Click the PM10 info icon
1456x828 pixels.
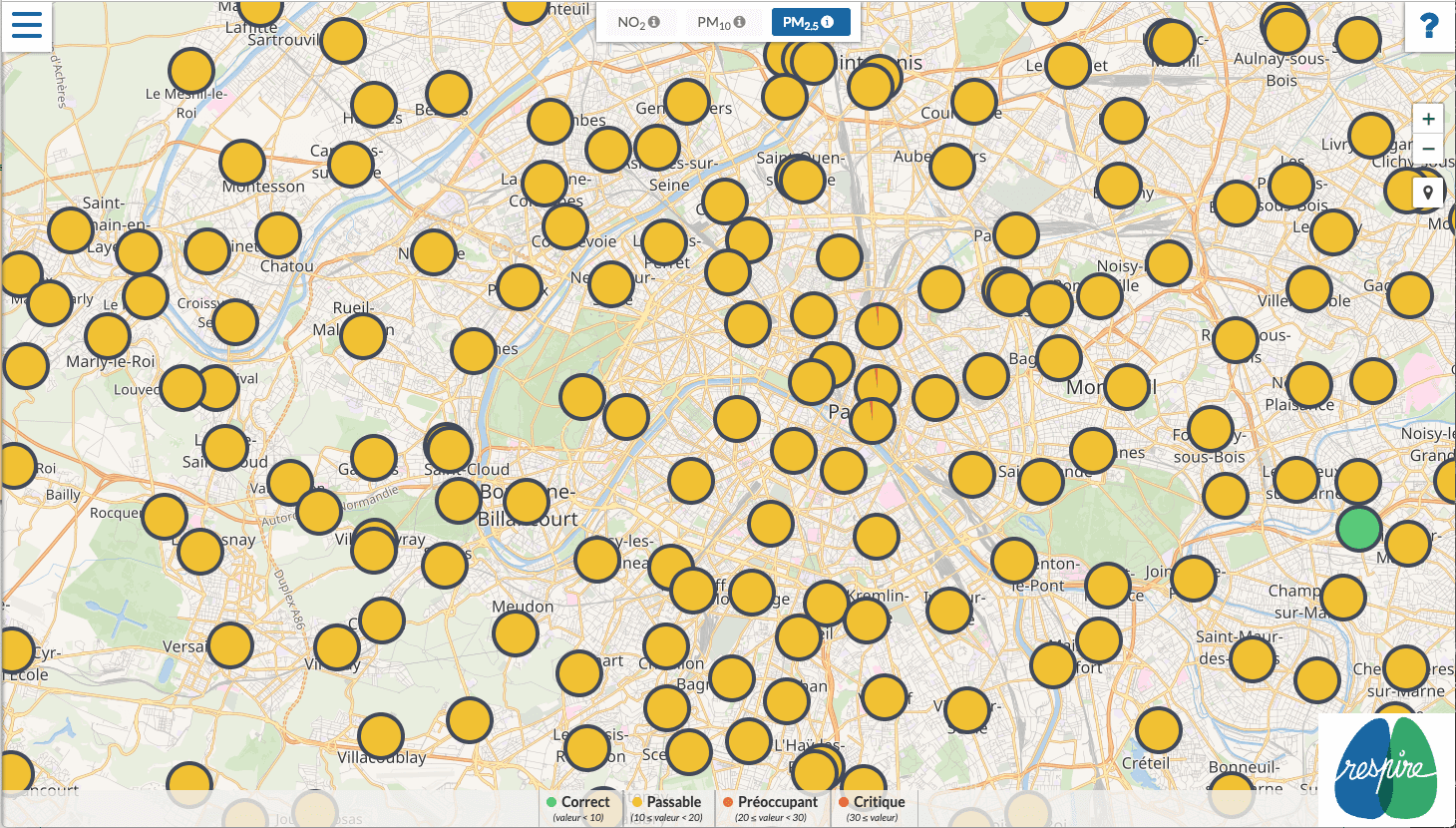(739, 22)
